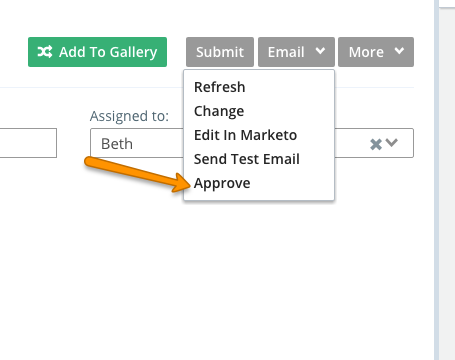This screenshot has height=360, width=455.
Task: Open the Assigned to dropdown arrow
Action: point(392,143)
